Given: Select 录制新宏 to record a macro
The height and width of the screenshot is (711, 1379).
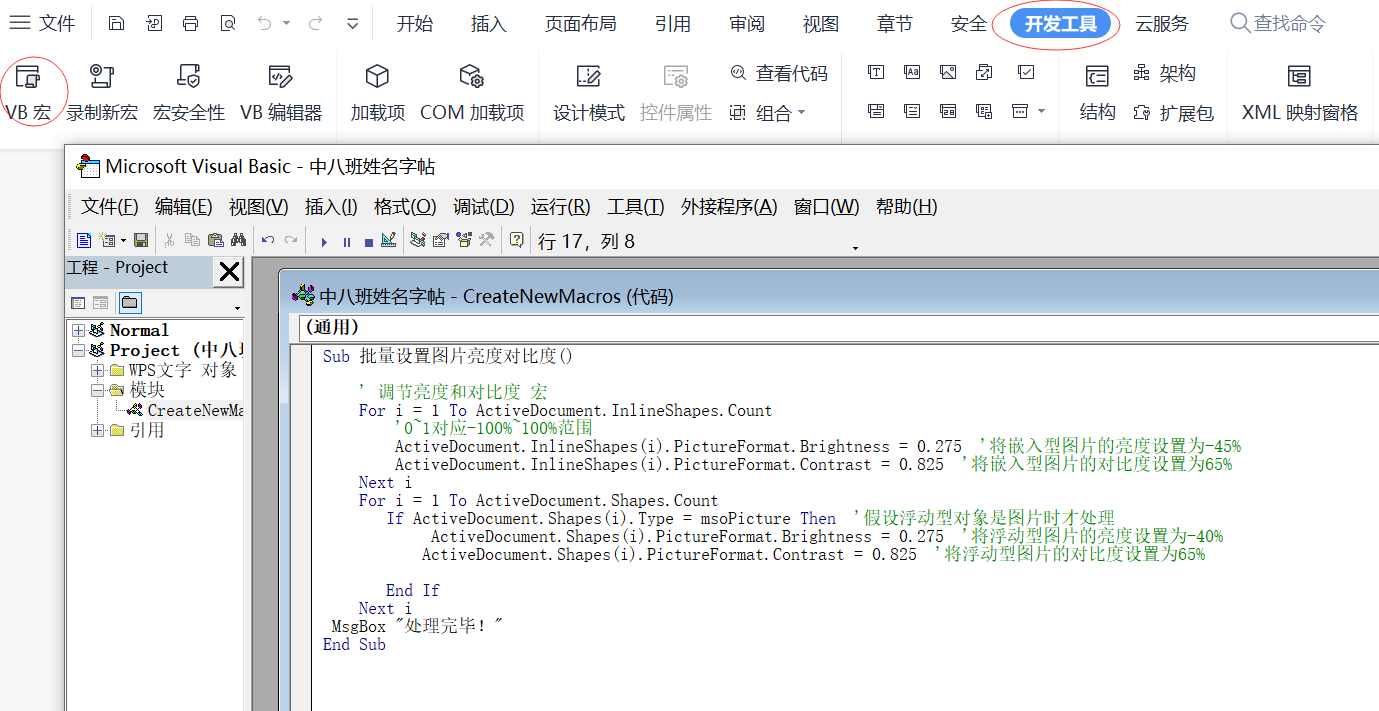Looking at the screenshot, I should tap(102, 89).
